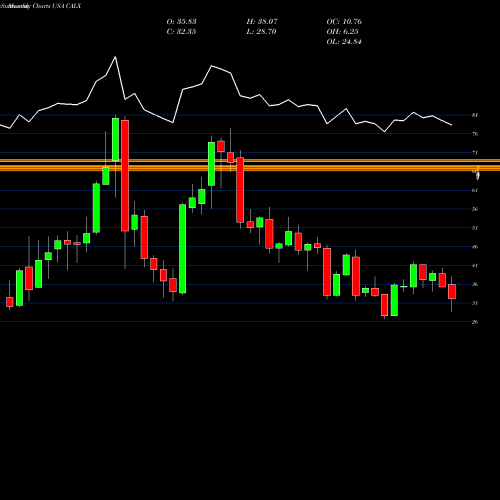This screenshot has height=500, width=500.
Task: Select the open value "O: 35.83"
Action: pos(181,22)
